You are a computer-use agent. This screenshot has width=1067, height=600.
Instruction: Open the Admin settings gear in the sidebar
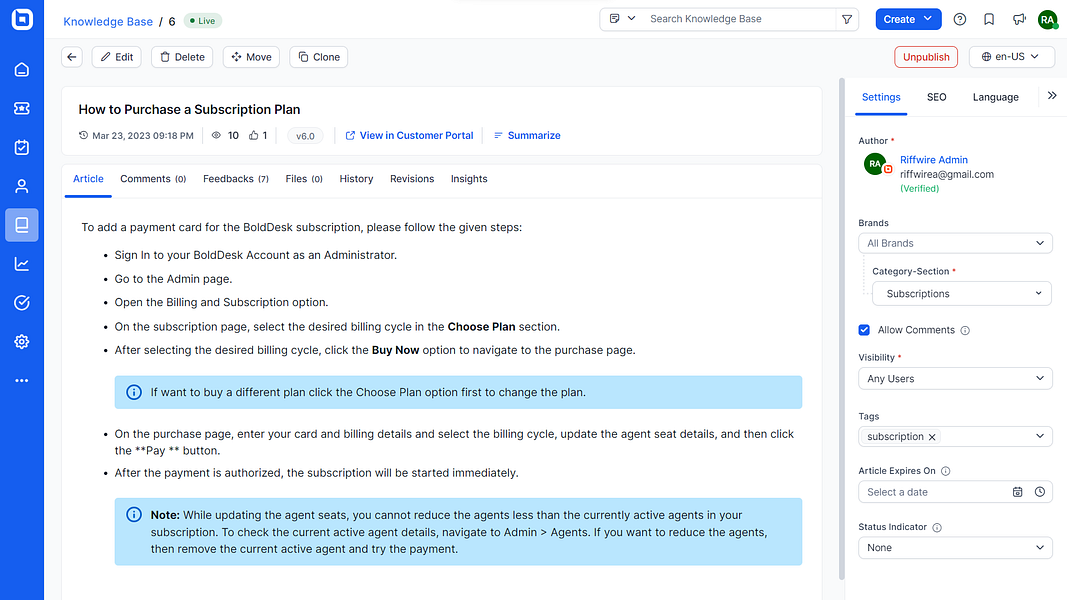point(22,341)
